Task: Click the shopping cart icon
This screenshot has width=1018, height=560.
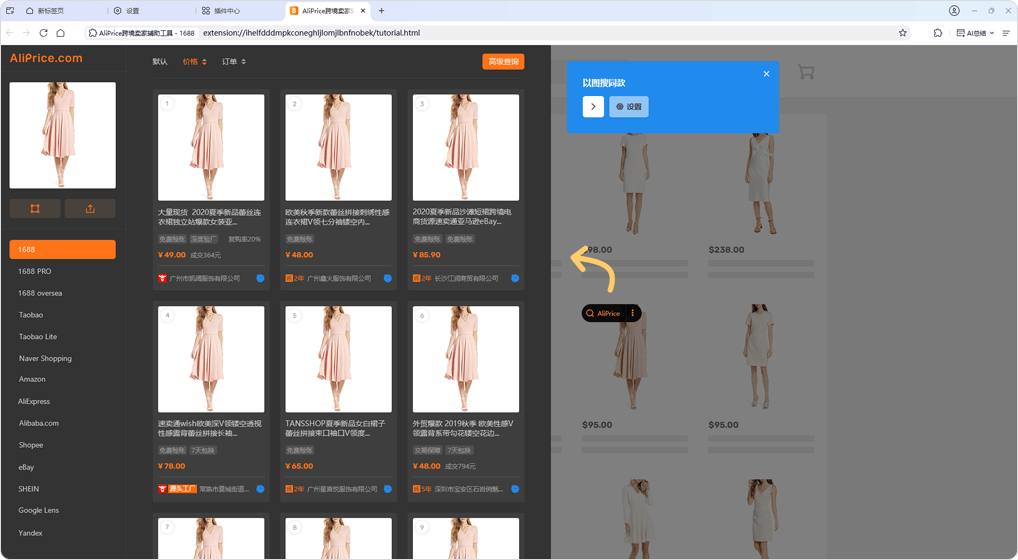Action: pyautogui.click(x=806, y=72)
